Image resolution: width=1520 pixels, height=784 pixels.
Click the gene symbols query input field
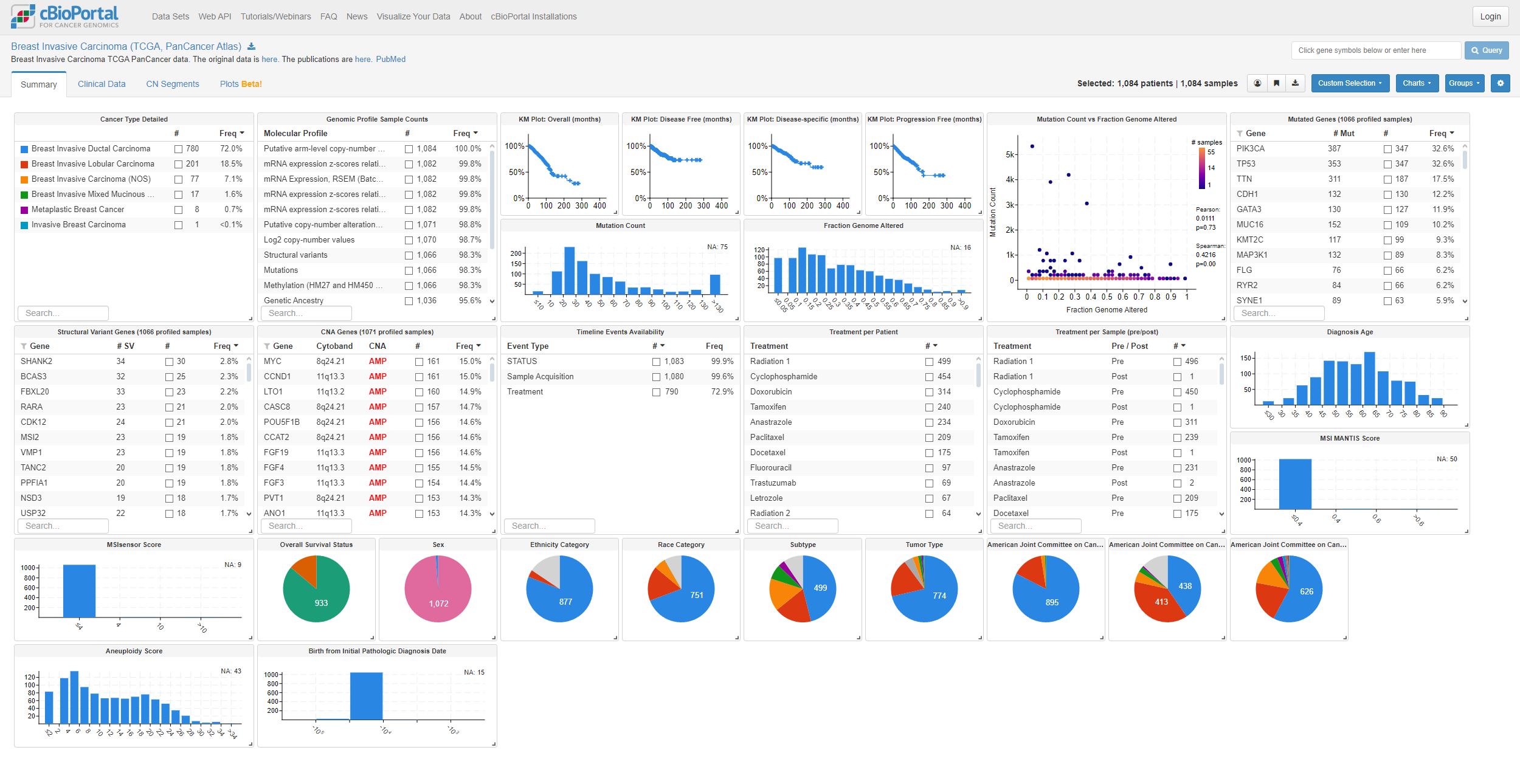click(x=1375, y=50)
